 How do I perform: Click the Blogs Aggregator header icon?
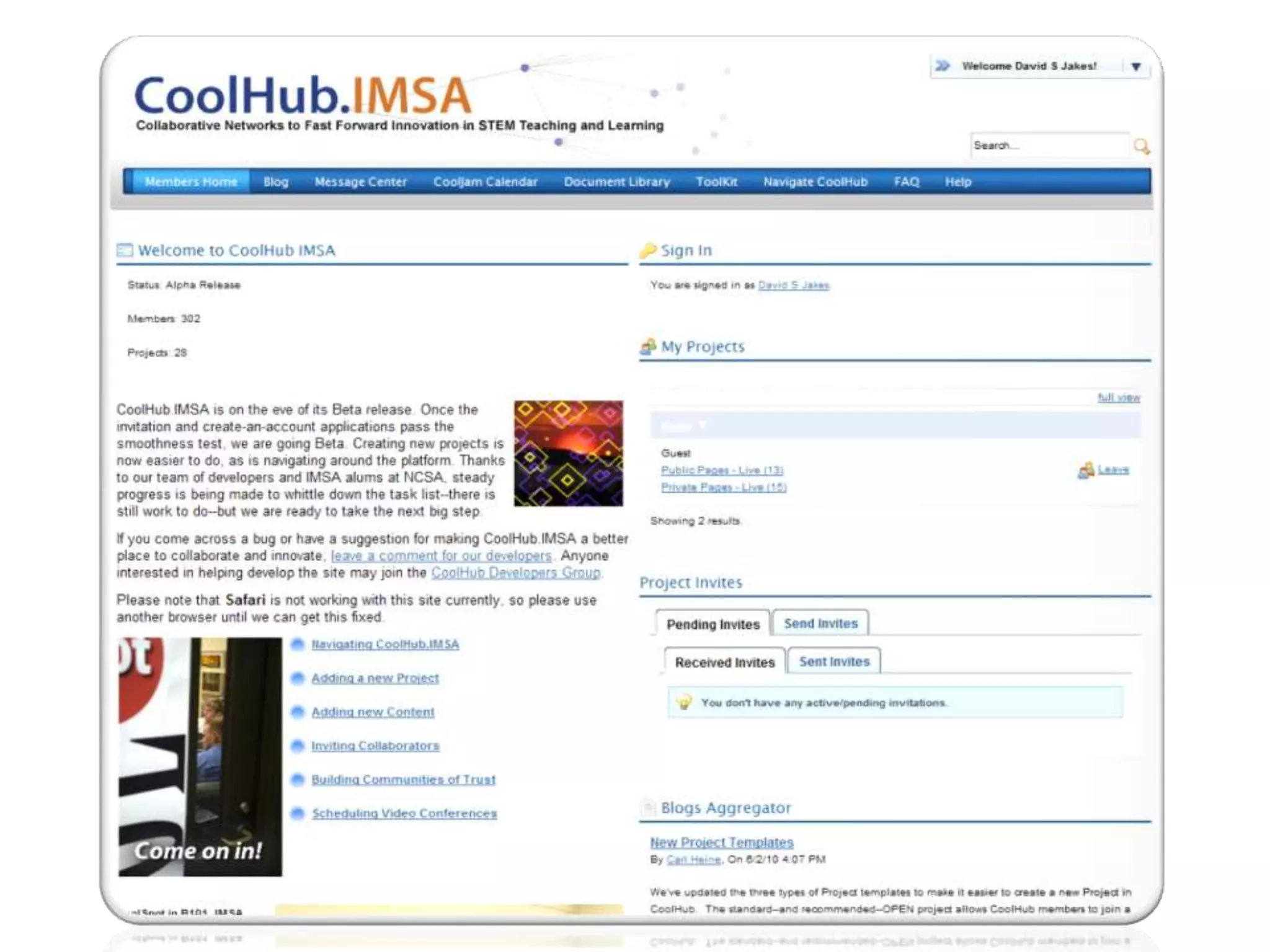pyautogui.click(x=649, y=808)
